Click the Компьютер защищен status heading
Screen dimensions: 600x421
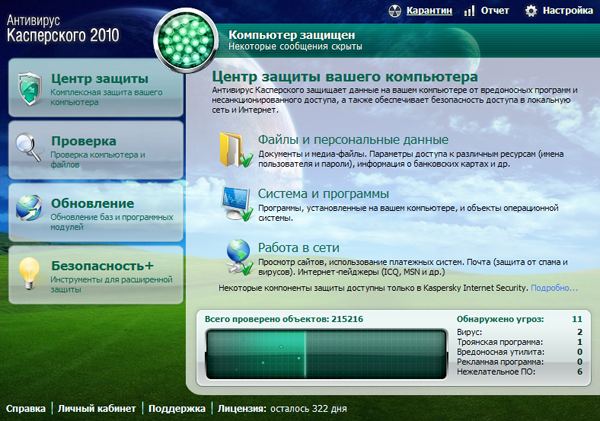(292, 35)
